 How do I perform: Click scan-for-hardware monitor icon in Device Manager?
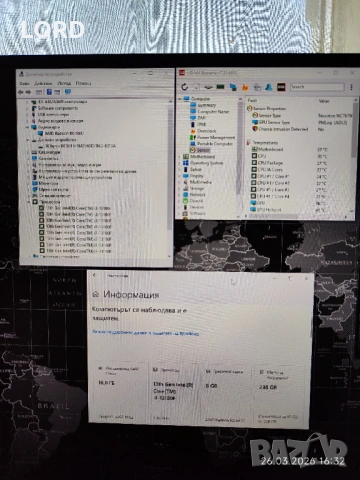click(68, 92)
